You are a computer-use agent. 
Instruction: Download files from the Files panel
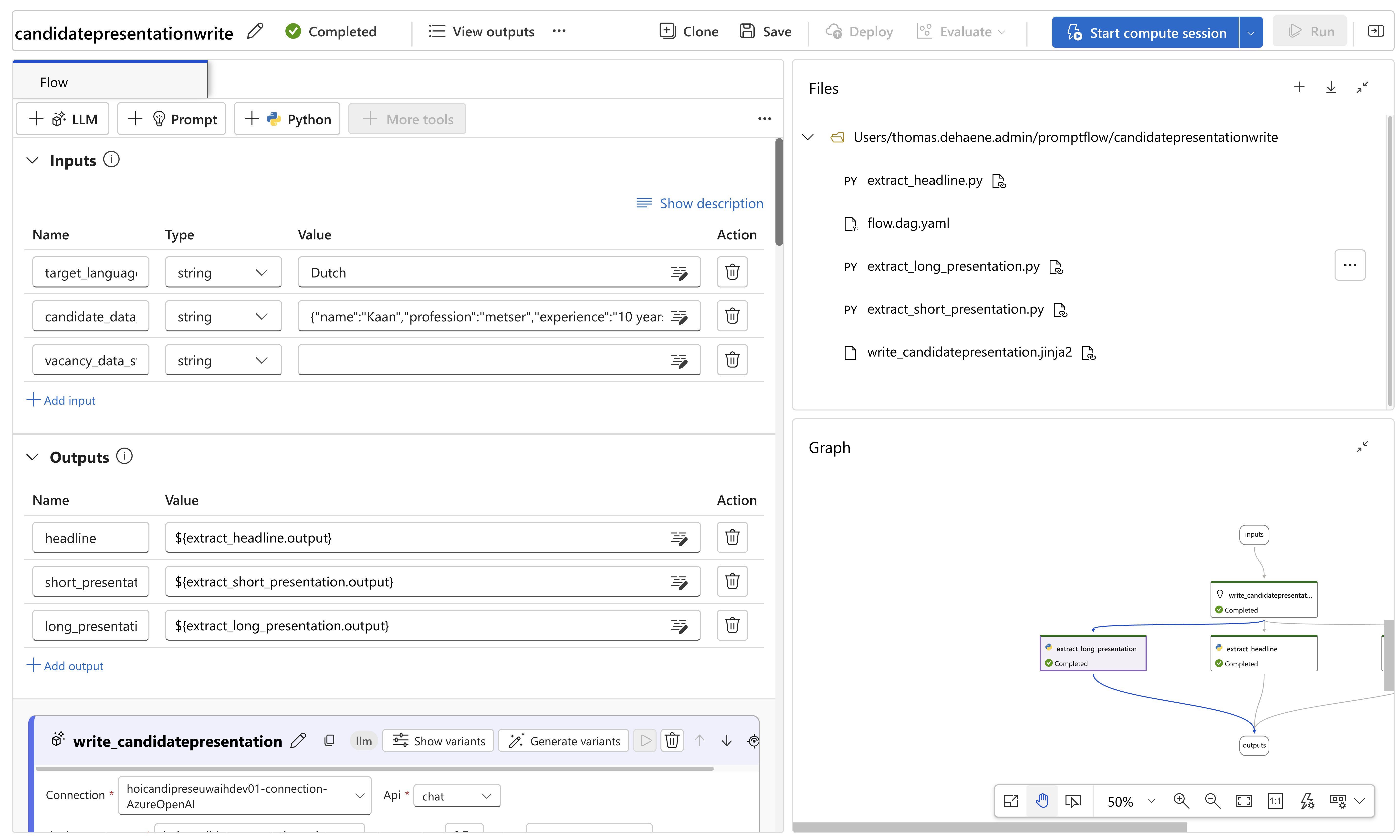pos(1331,87)
